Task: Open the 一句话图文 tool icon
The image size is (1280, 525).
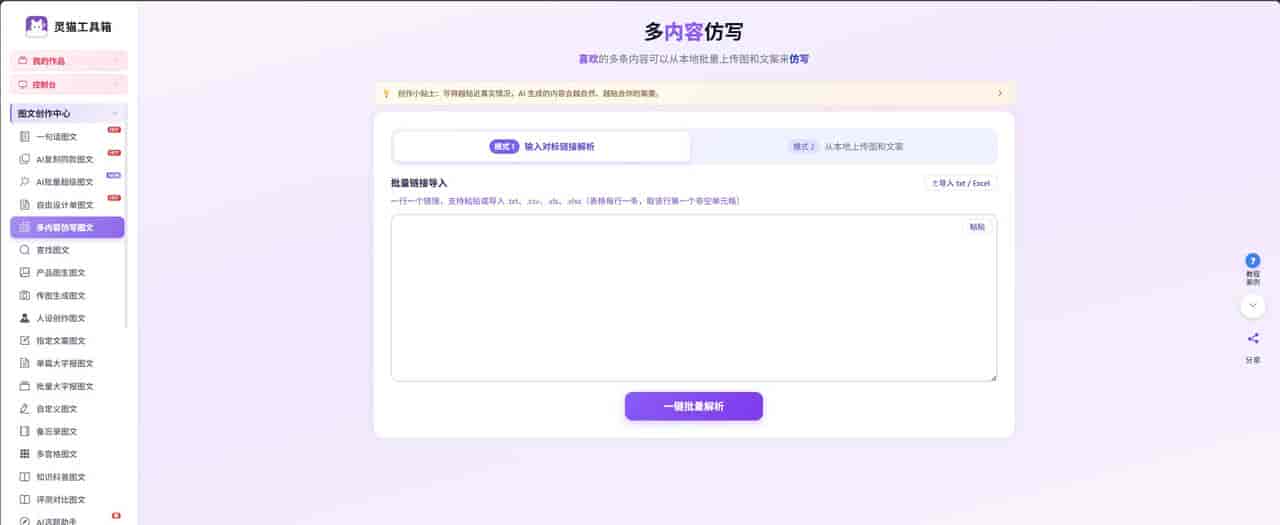Action: pos(25,137)
